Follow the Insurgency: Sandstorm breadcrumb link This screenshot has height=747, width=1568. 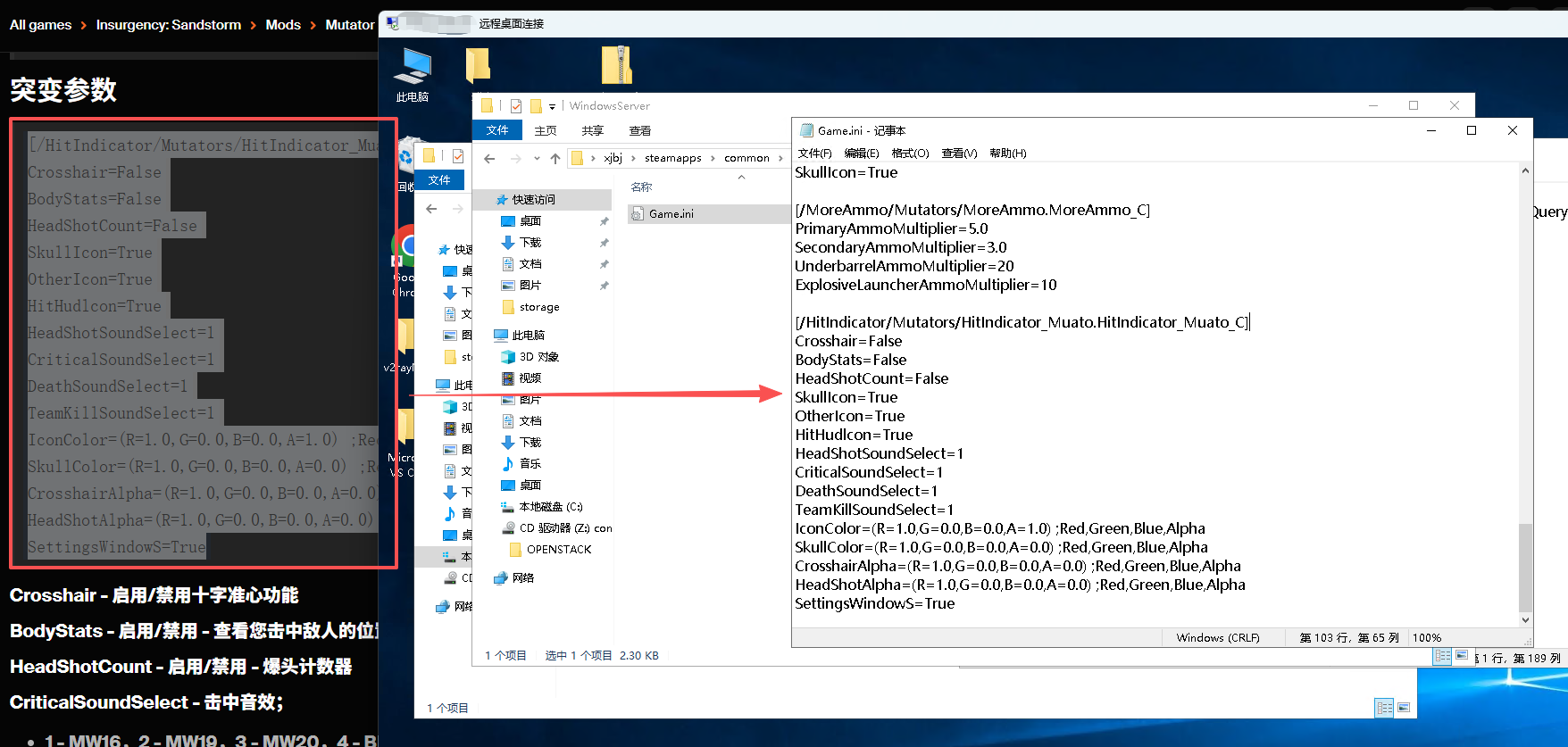(x=168, y=25)
